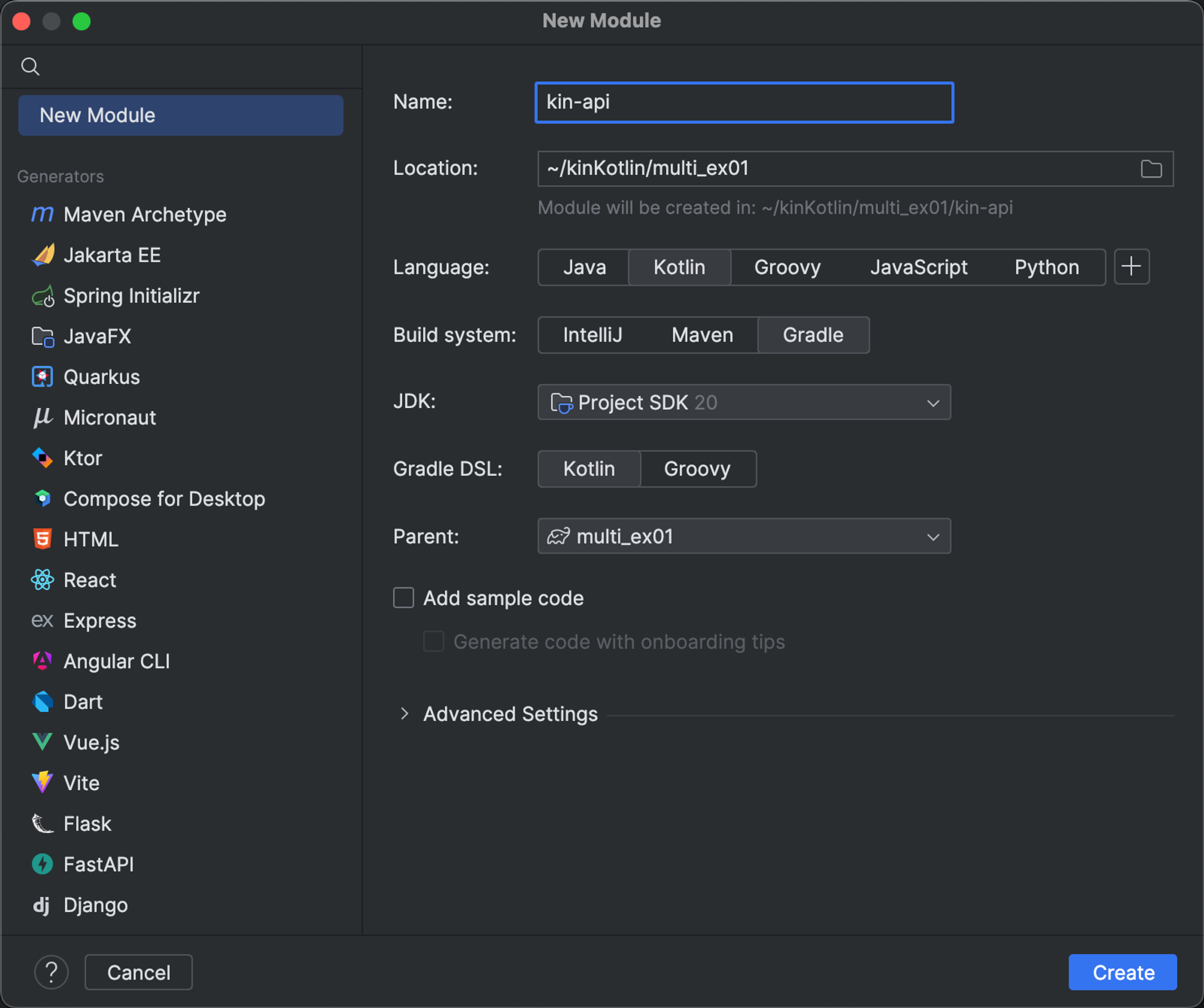The height and width of the screenshot is (1008, 1204).
Task: Select the Angular CLI icon
Action: 42,661
